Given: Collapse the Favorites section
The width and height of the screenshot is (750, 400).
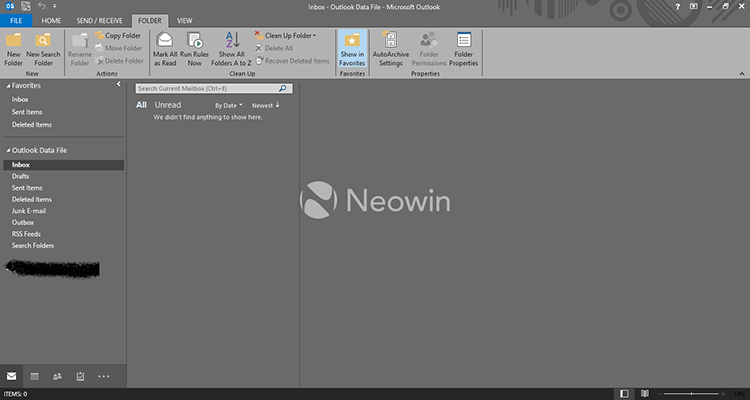Looking at the screenshot, I should click(8, 86).
